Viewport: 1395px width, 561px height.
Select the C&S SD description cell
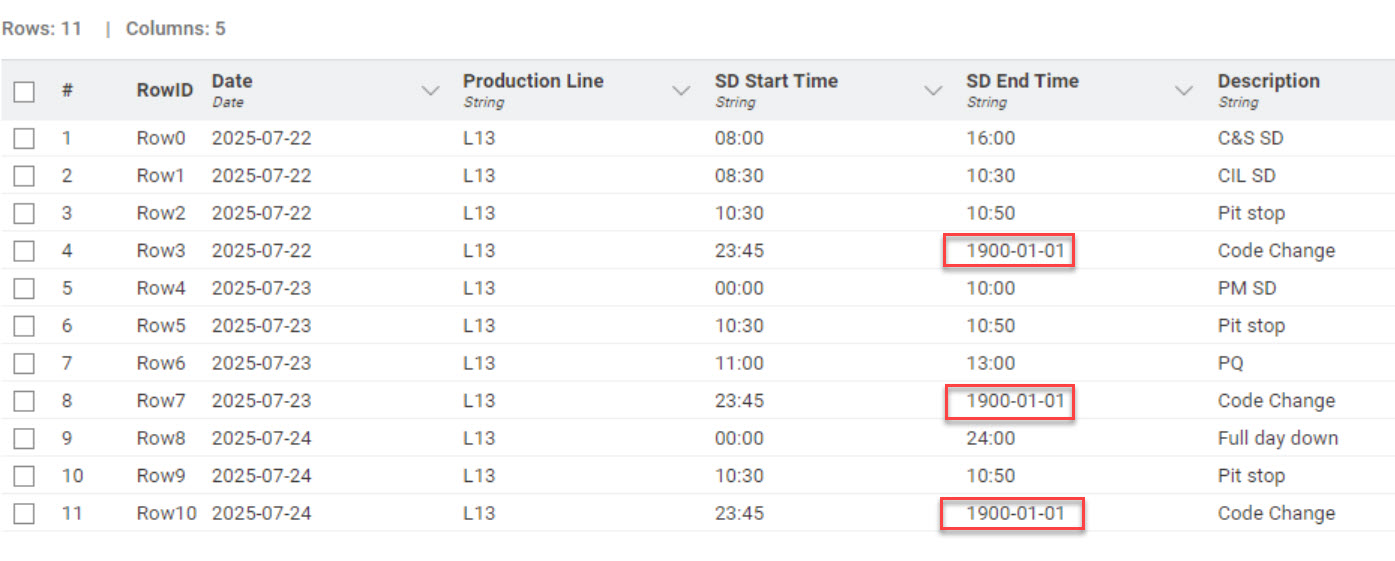[1250, 138]
